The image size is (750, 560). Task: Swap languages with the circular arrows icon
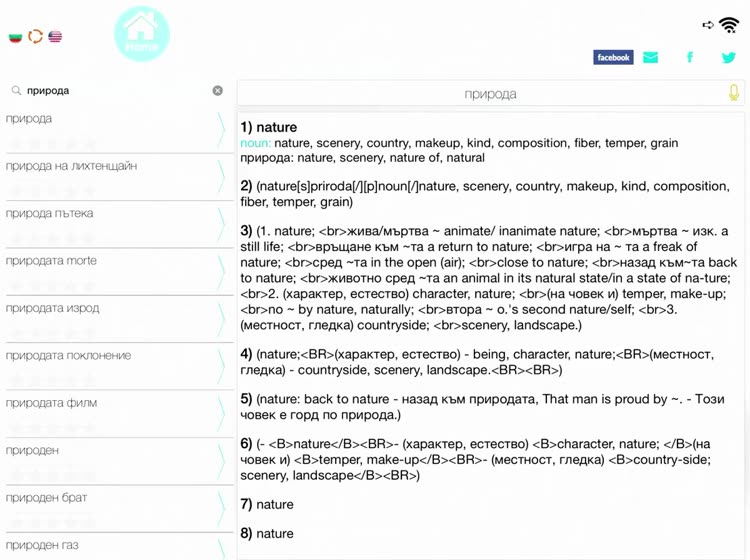[x=35, y=37]
